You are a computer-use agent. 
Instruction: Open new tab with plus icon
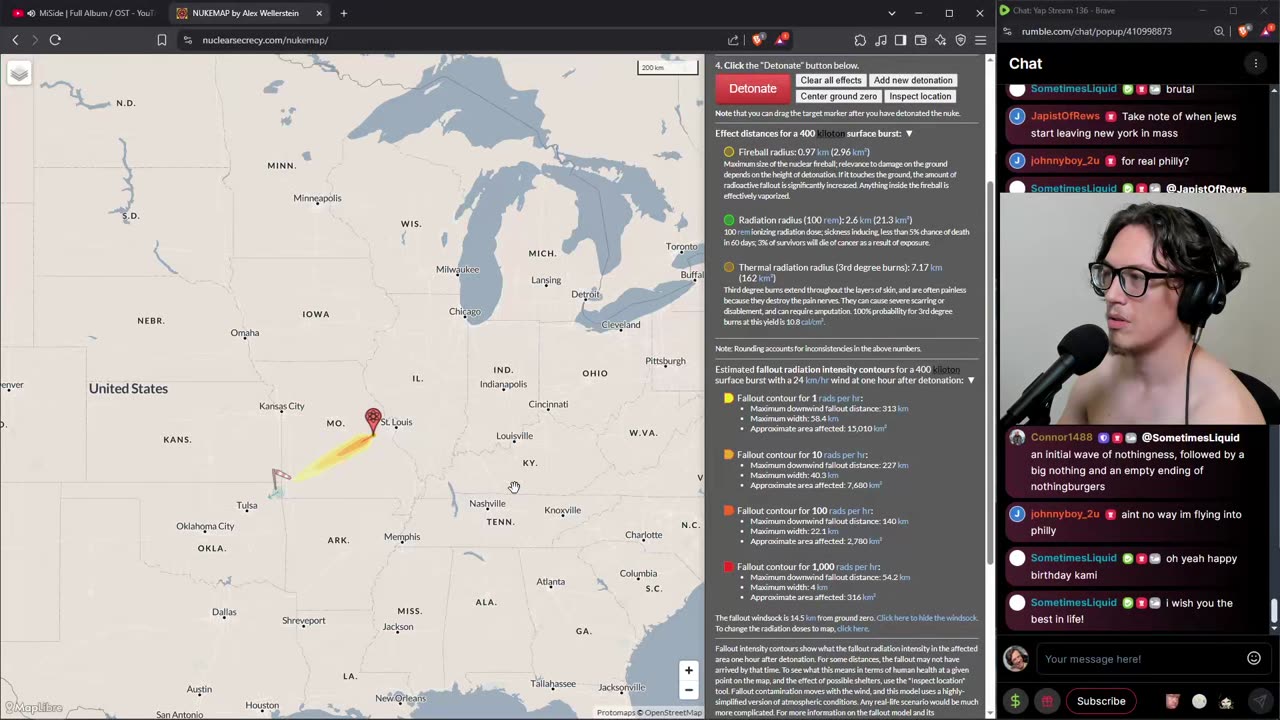343,13
